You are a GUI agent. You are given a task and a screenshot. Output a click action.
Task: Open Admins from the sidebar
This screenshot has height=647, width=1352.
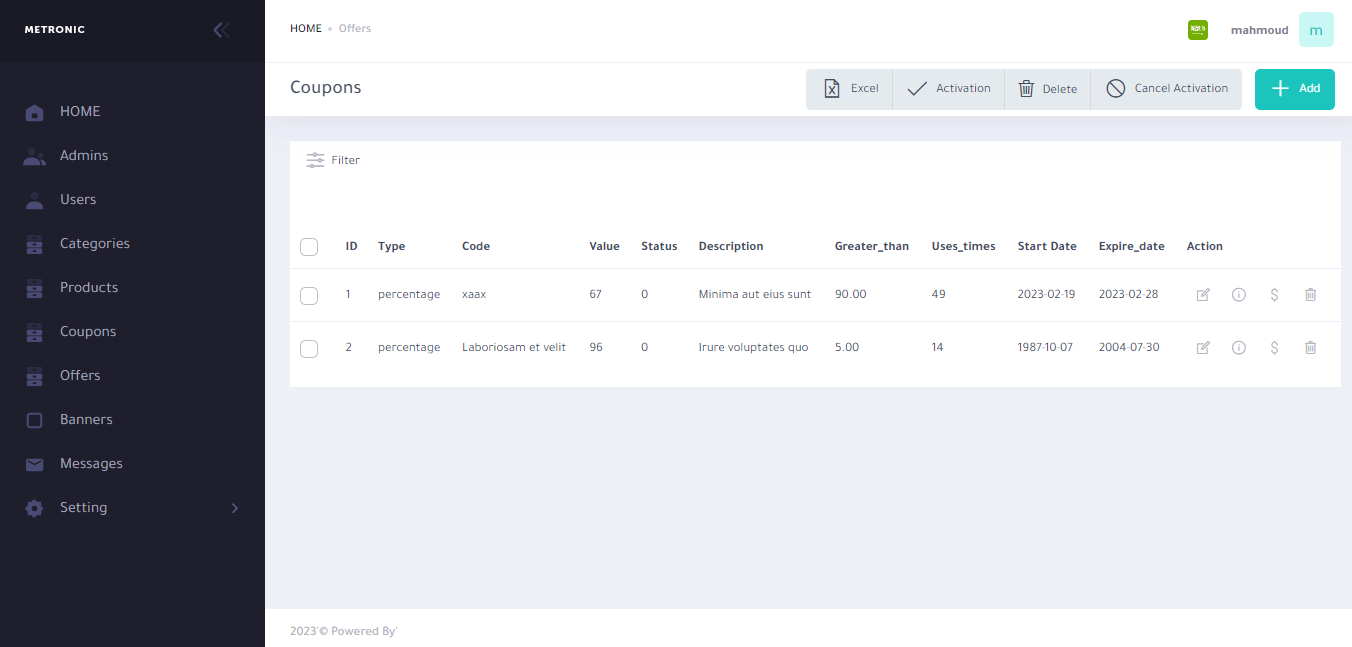click(132, 156)
